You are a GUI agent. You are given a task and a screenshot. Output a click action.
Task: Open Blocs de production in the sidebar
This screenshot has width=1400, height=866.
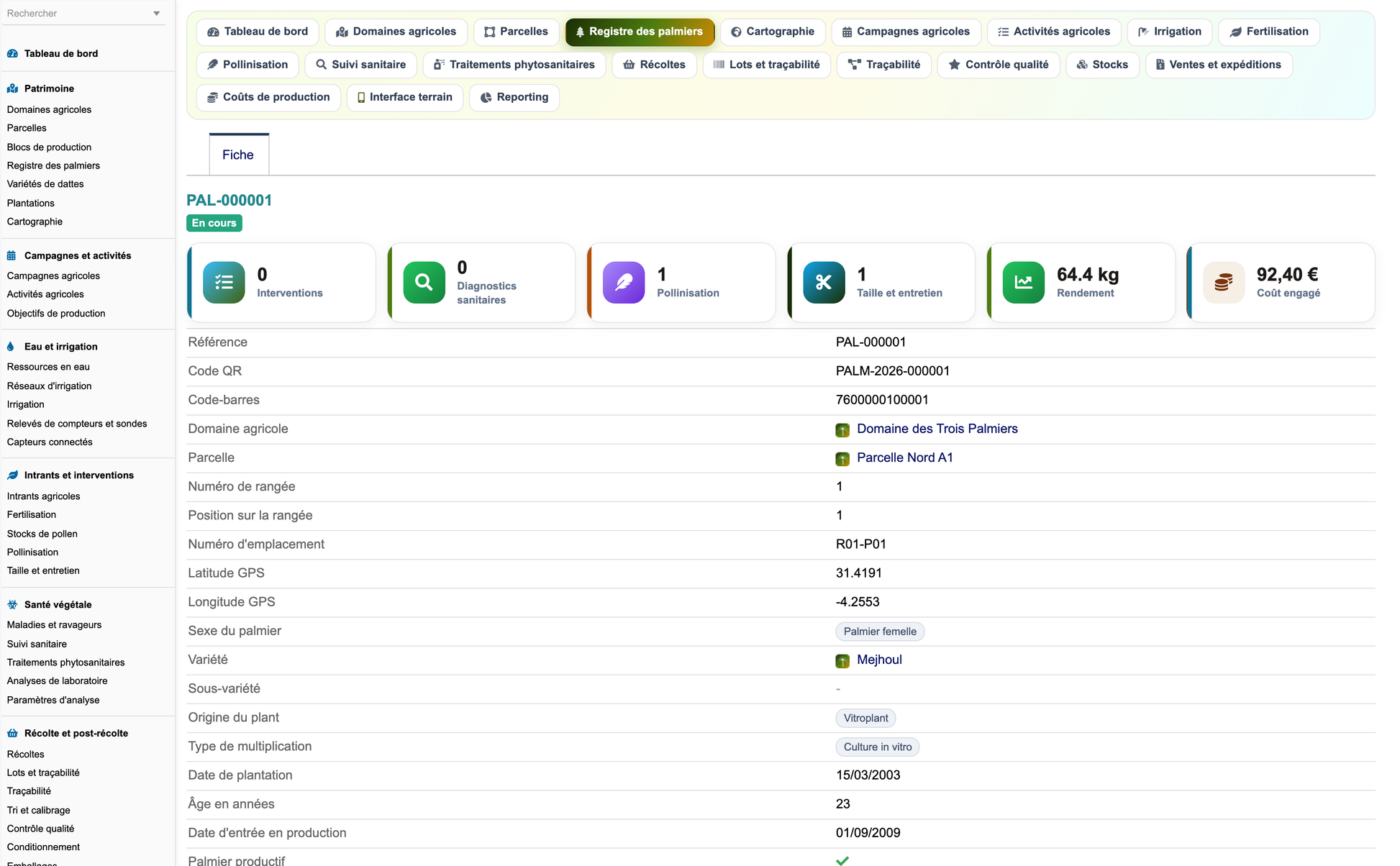pyautogui.click(x=49, y=147)
